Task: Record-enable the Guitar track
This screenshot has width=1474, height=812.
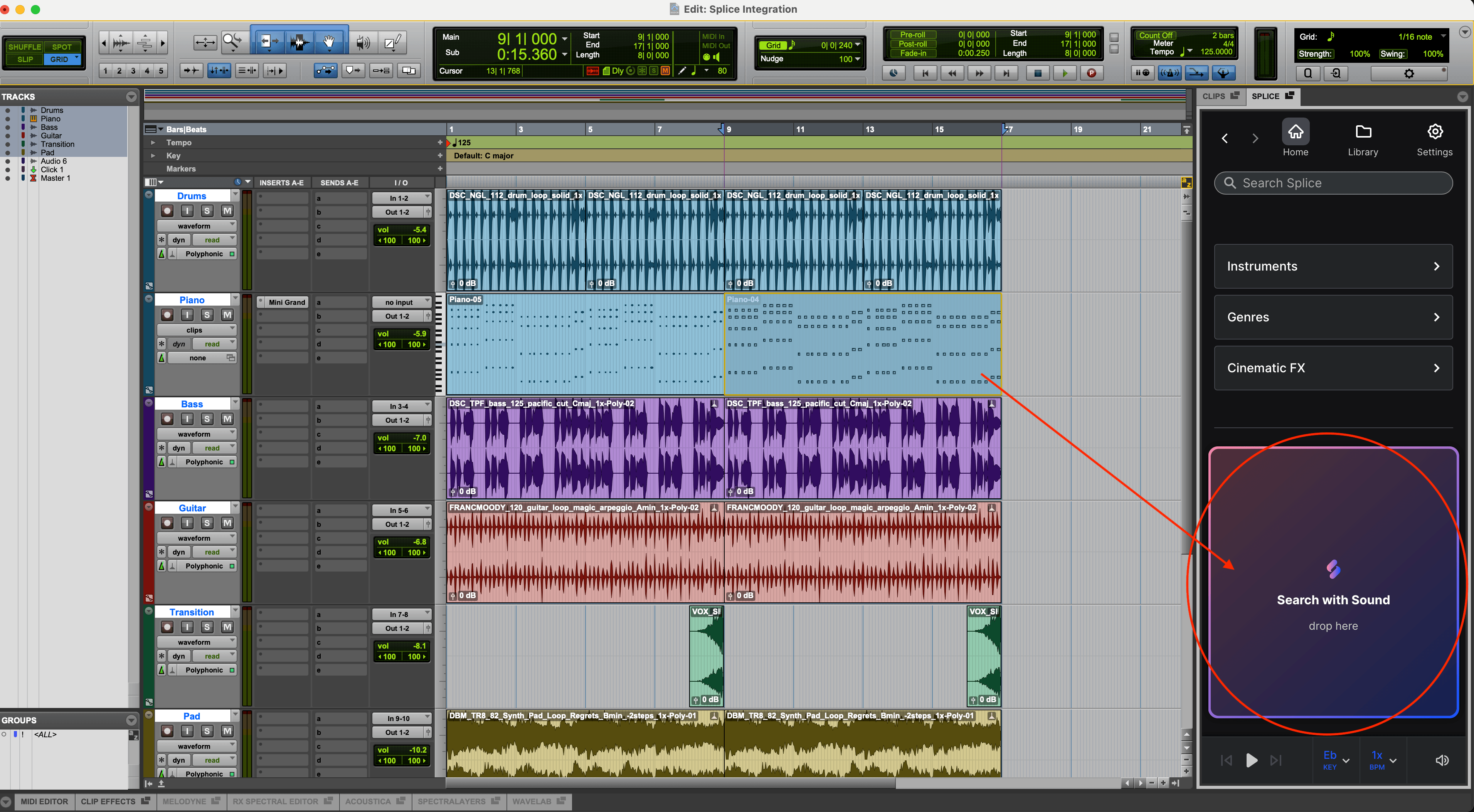Action: point(167,523)
